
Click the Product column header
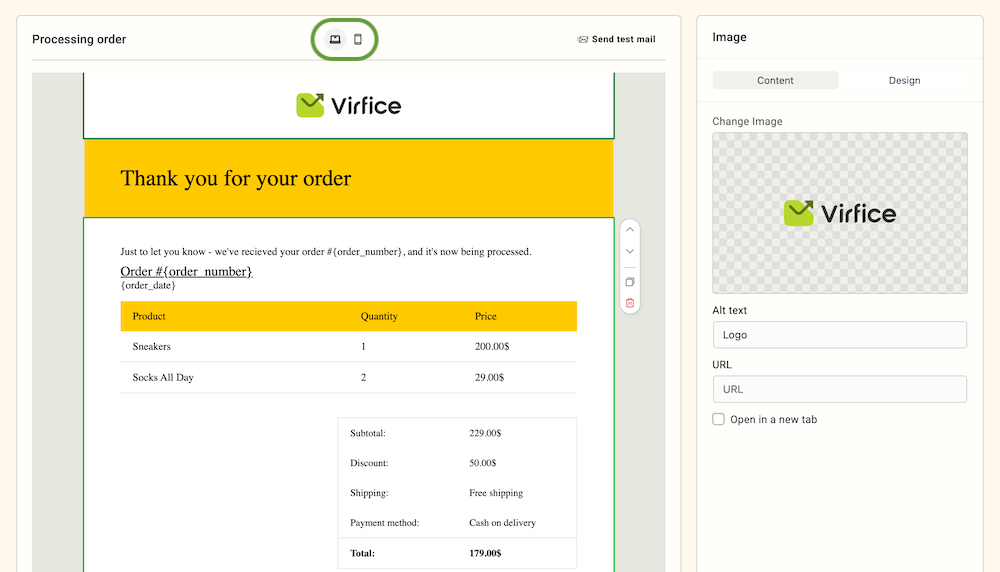(149, 316)
